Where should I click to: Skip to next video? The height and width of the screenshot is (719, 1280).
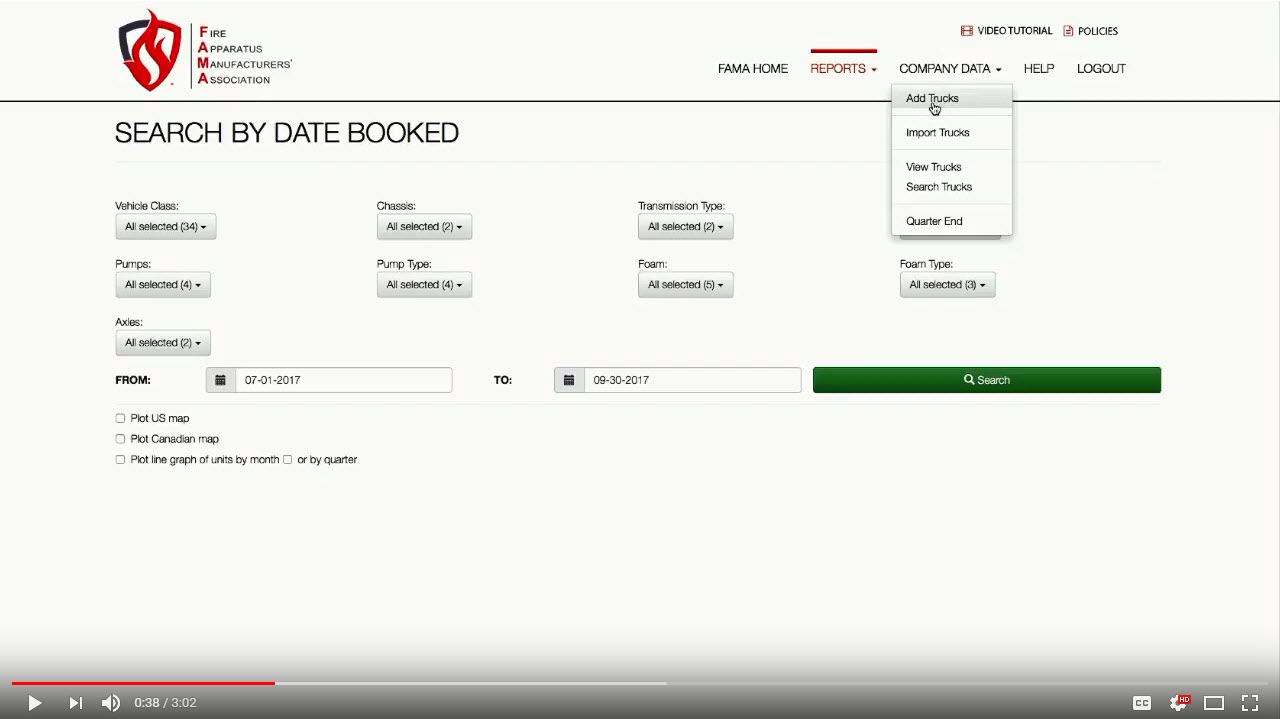click(75, 703)
